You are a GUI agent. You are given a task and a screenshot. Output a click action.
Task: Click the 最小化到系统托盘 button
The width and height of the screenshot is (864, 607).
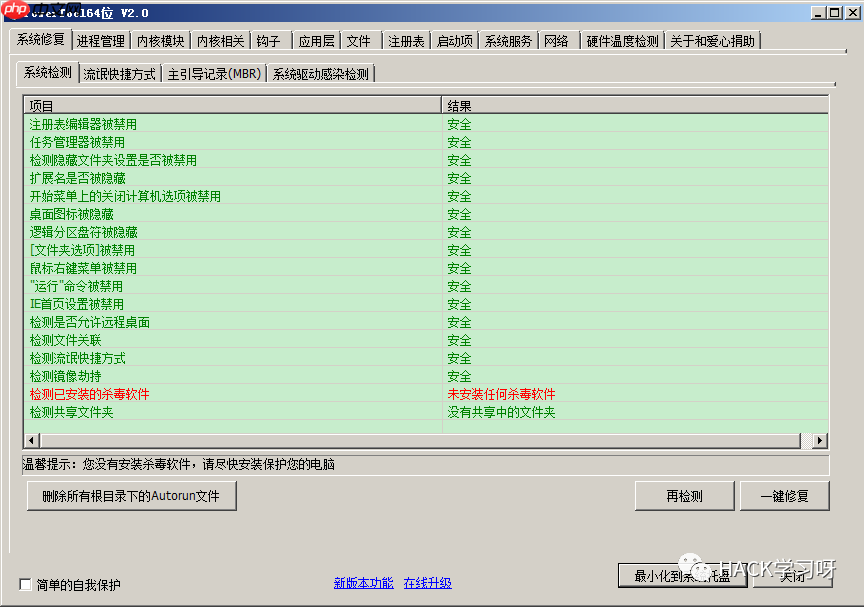point(683,575)
